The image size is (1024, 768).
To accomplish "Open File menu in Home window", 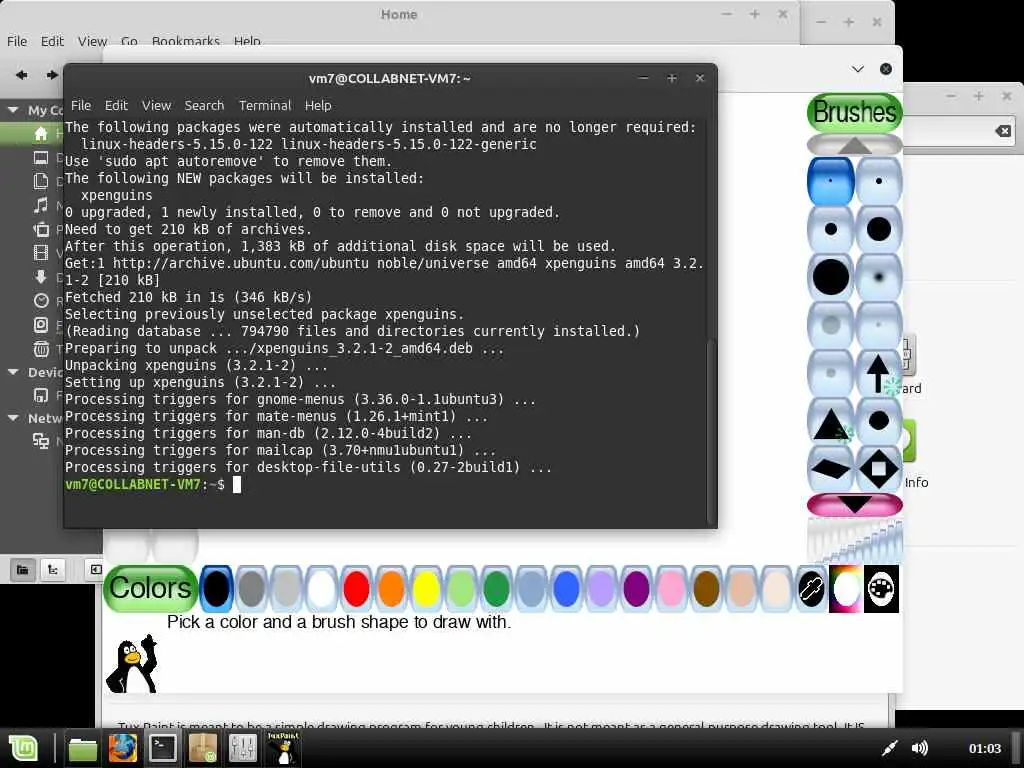I will pyautogui.click(x=17, y=41).
